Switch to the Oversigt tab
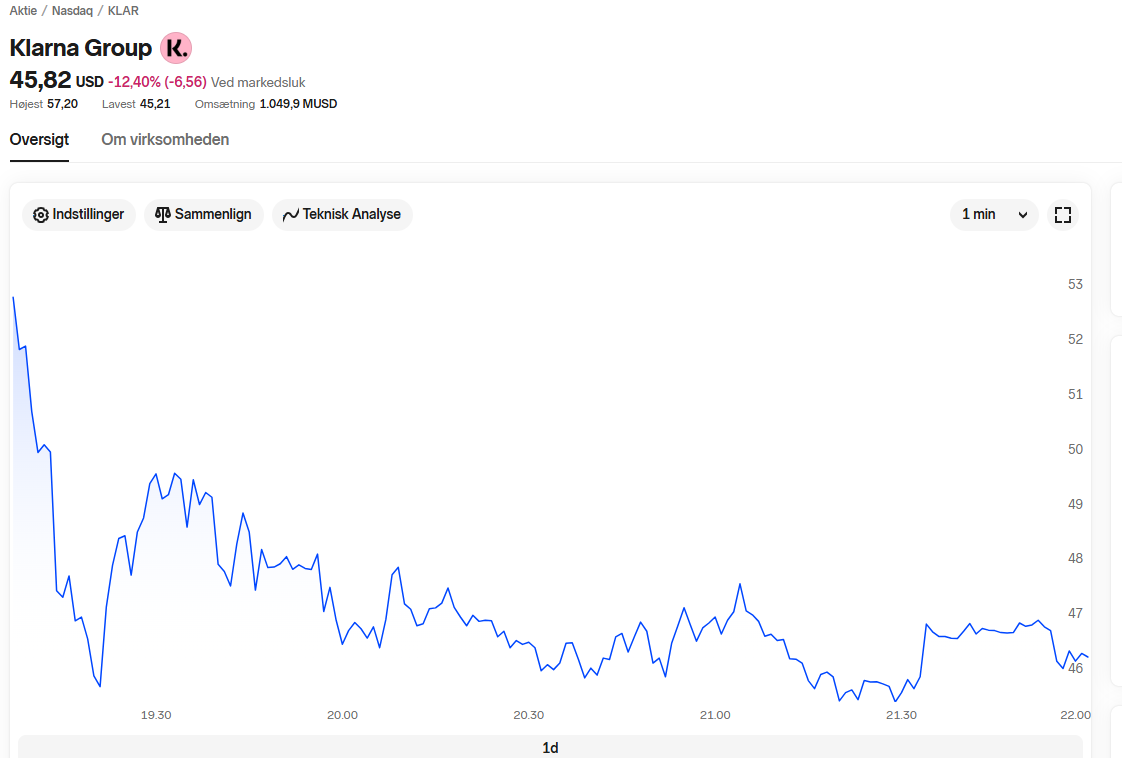The image size is (1122, 758). pyautogui.click(x=39, y=140)
